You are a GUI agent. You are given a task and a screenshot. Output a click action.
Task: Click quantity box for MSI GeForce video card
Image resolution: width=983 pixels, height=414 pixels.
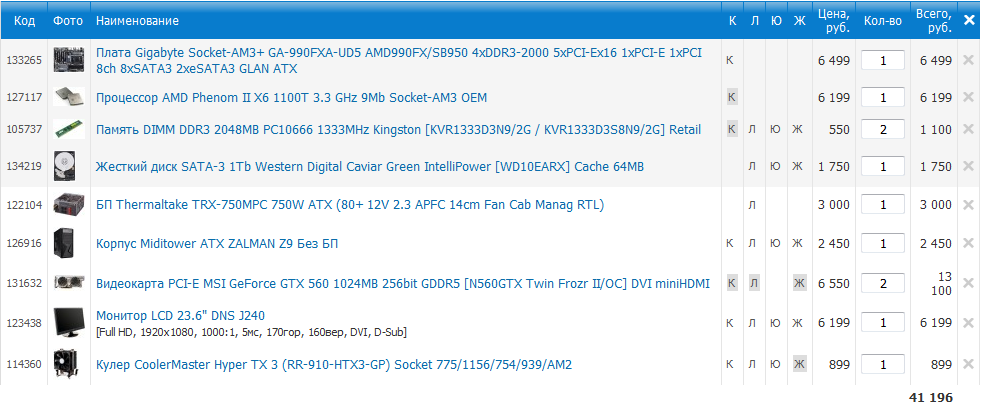click(883, 283)
